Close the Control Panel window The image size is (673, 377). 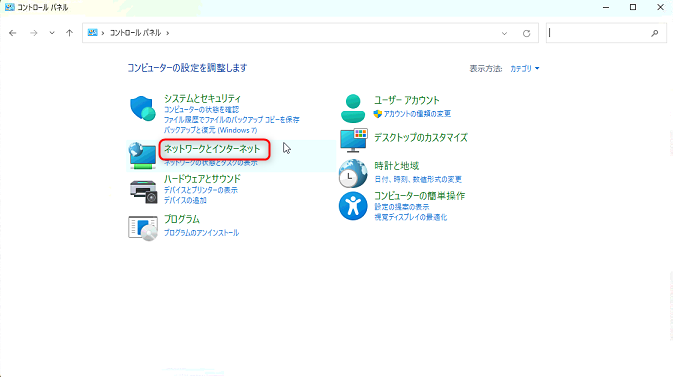661,7
